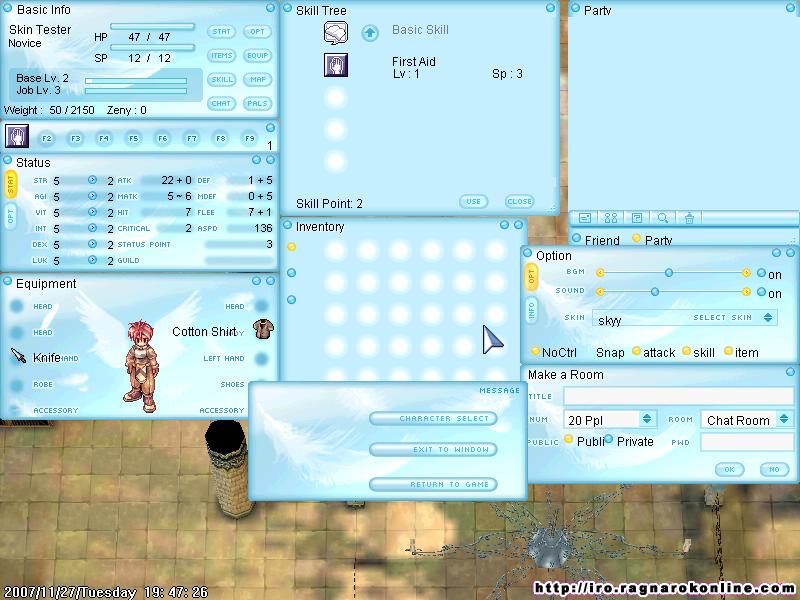Select First Aid skill icon in Skill Tree
The height and width of the screenshot is (600, 800).
click(336, 65)
